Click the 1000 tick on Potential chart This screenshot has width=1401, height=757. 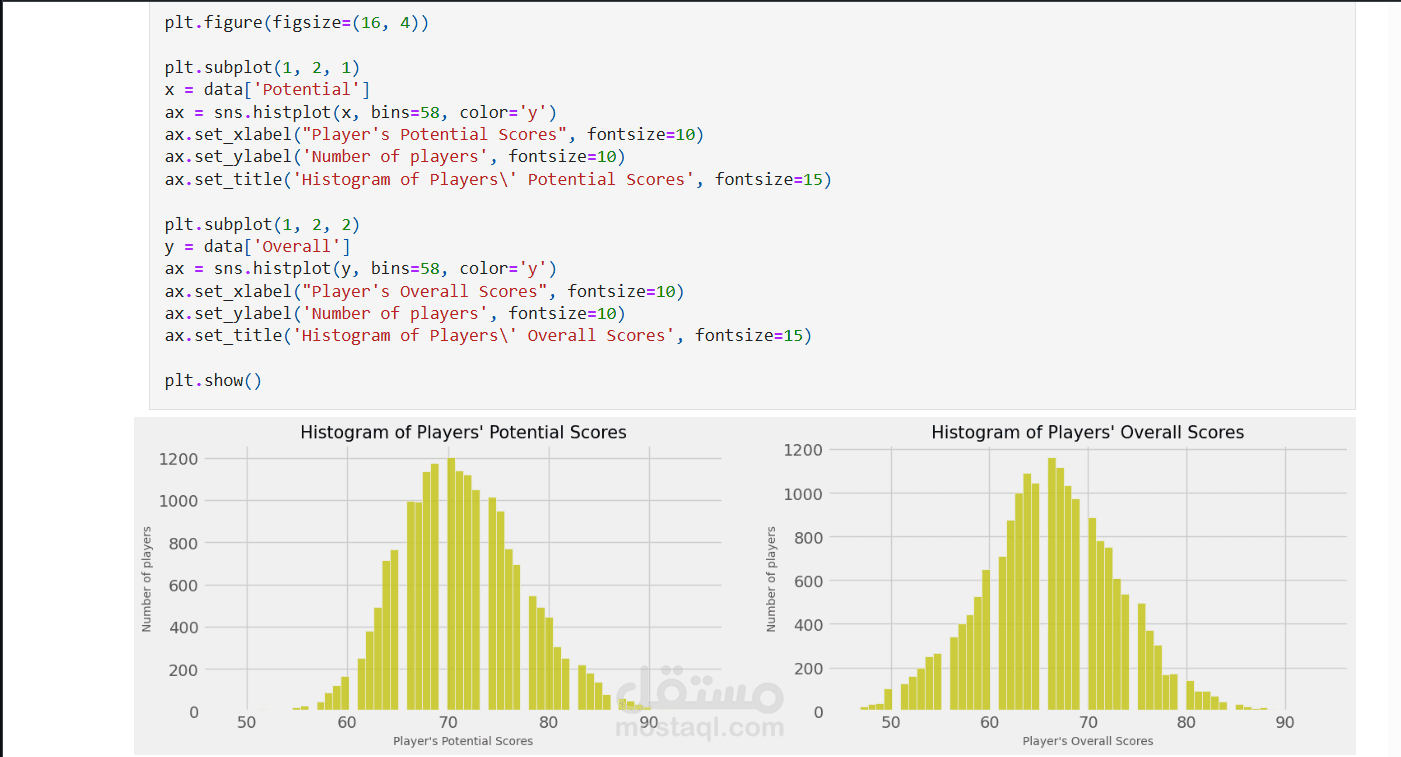click(178, 501)
